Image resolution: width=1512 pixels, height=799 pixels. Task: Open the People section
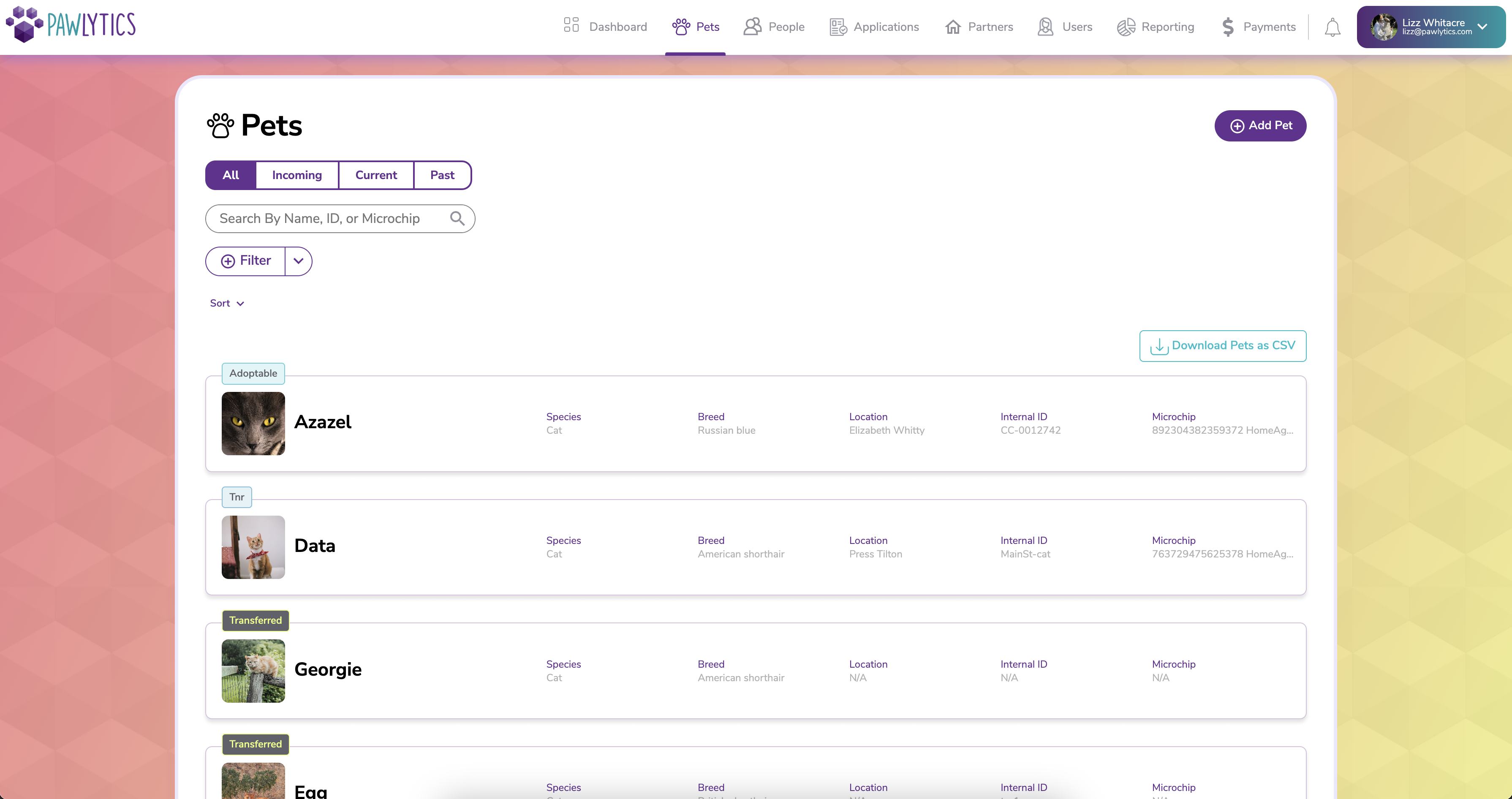tap(774, 27)
